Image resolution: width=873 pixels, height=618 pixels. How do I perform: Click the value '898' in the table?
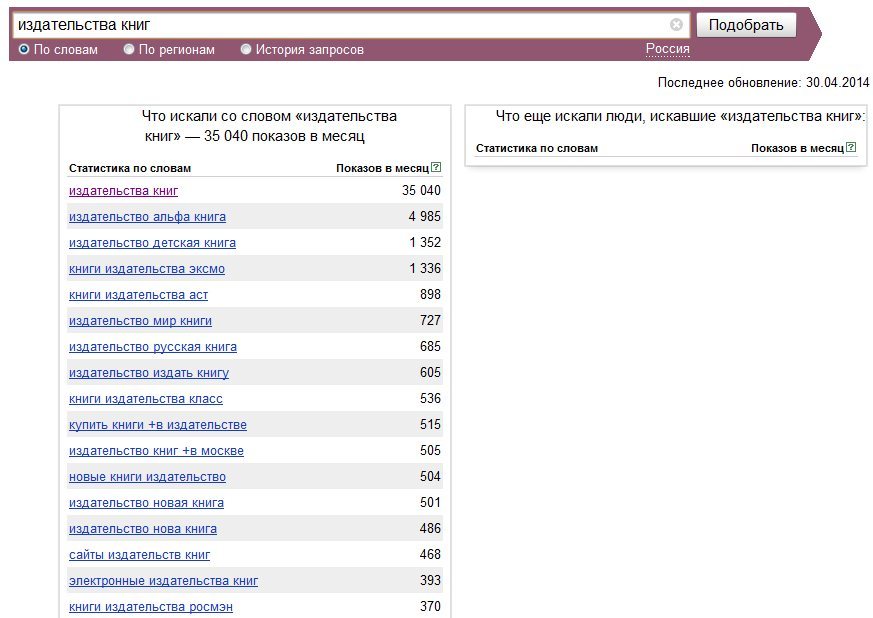[x=430, y=294]
